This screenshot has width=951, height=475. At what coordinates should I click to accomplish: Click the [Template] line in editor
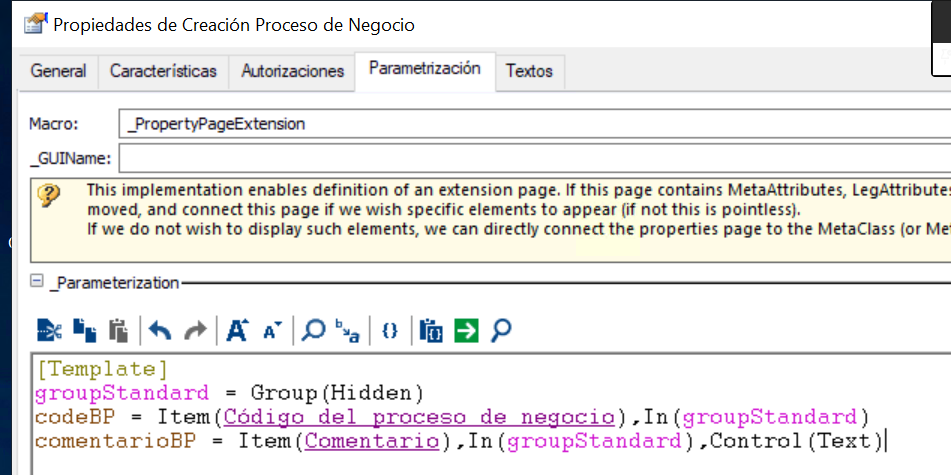[102, 368]
